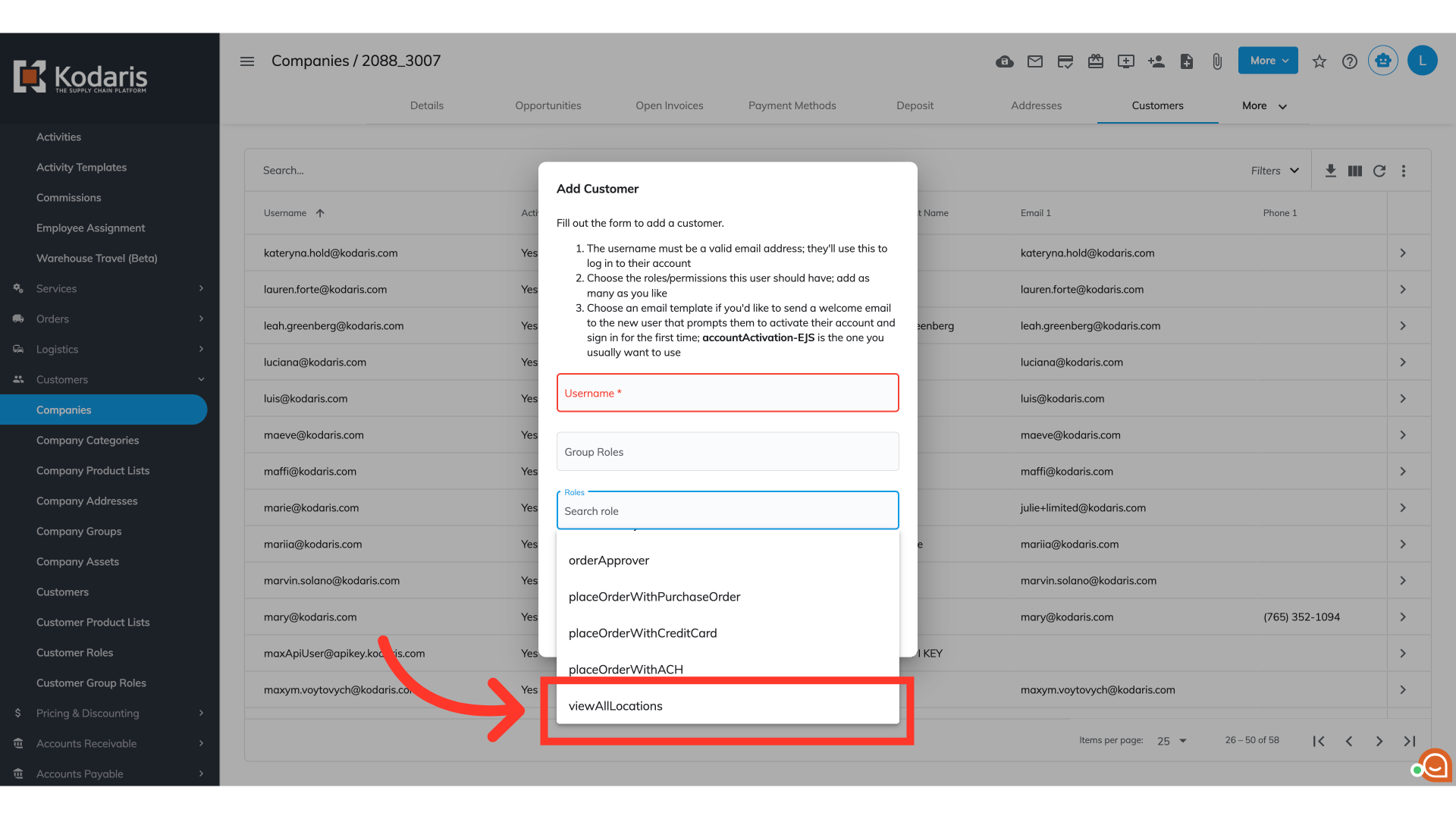Expand the Filters dropdown
The width and height of the screenshot is (1456, 819).
click(x=1274, y=171)
